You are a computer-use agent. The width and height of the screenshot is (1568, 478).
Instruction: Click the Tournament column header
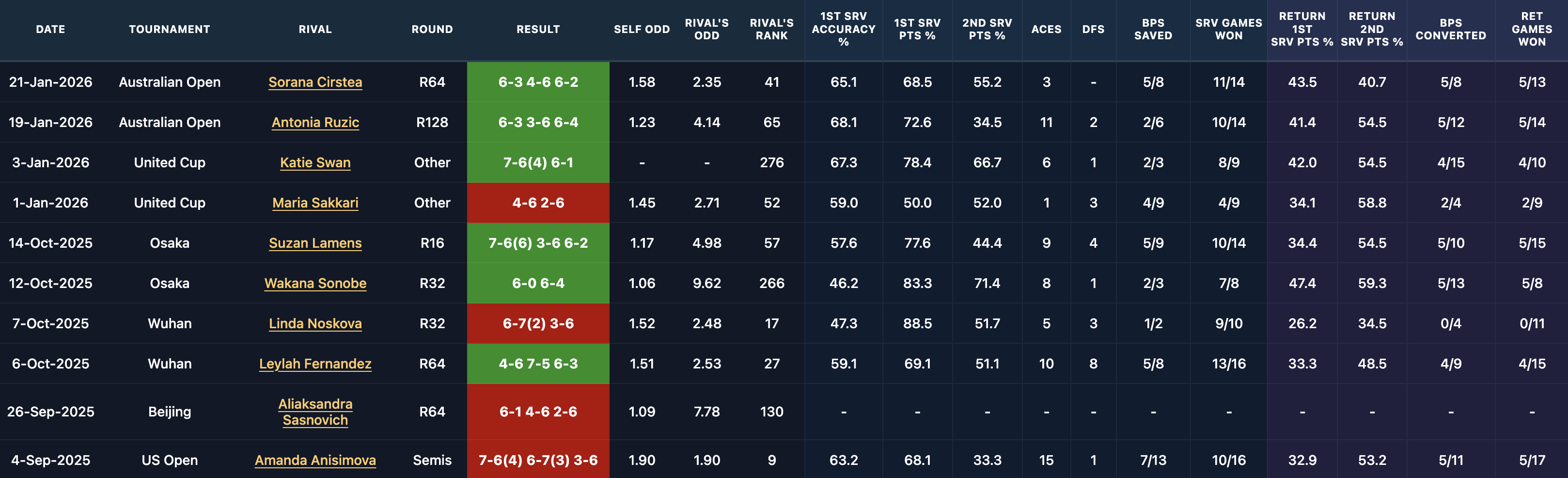click(169, 29)
